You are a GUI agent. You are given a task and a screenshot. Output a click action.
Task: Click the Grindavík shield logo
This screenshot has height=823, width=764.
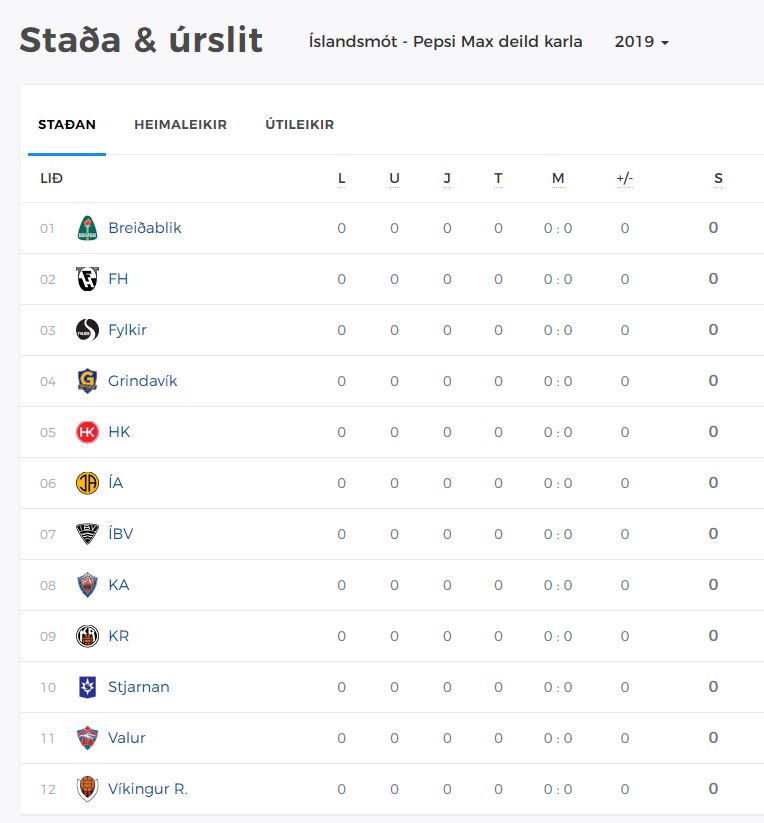click(x=87, y=381)
